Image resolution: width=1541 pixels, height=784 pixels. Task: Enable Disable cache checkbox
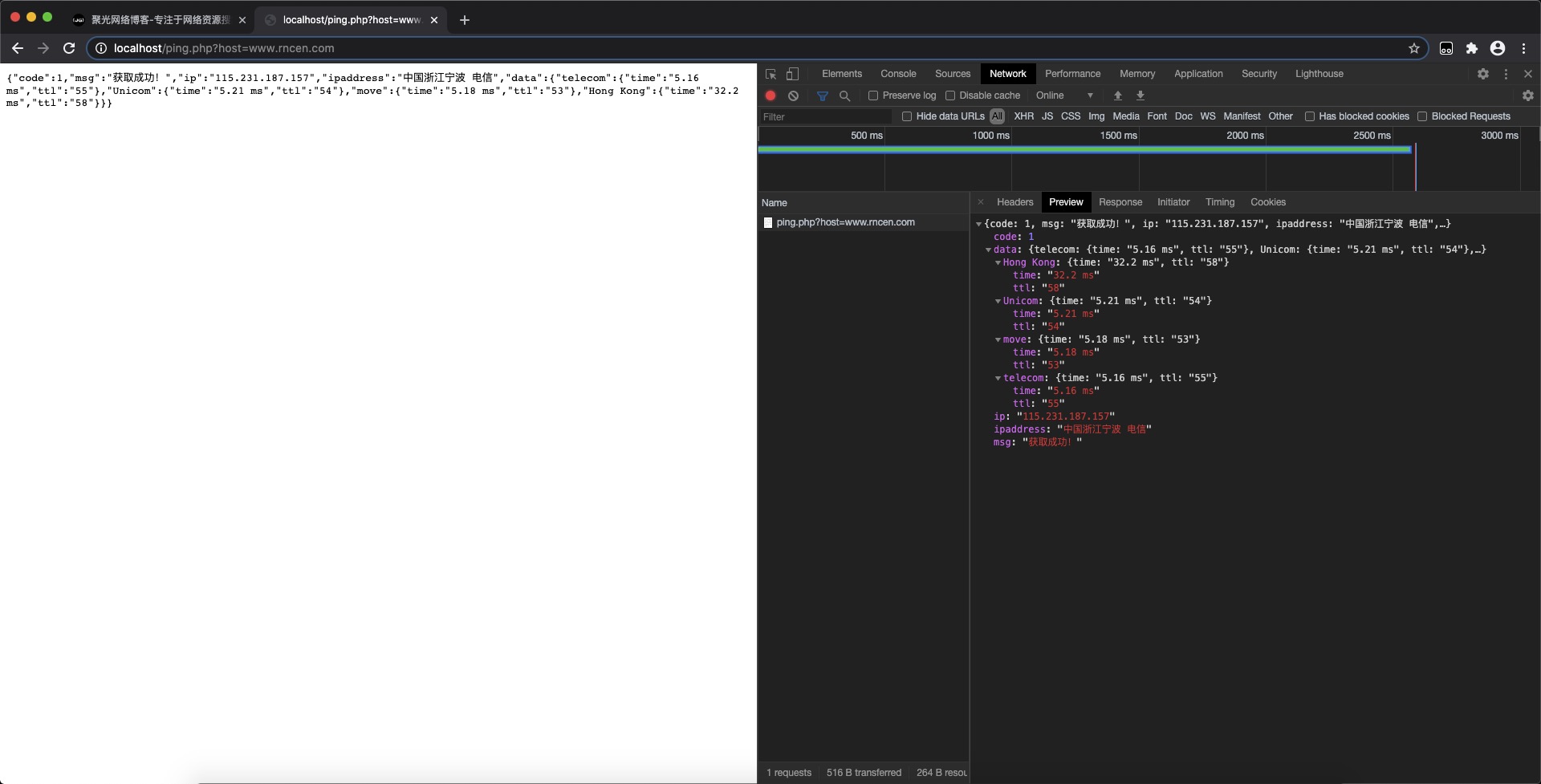coord(950,95)
